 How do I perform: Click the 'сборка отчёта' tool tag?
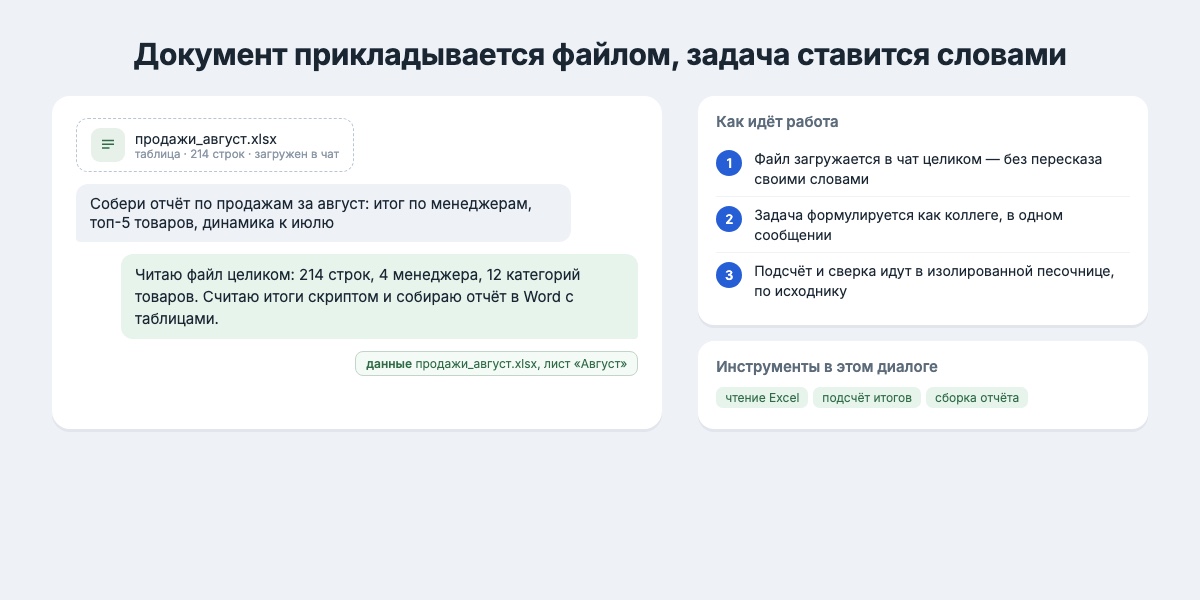pos(977,398)
